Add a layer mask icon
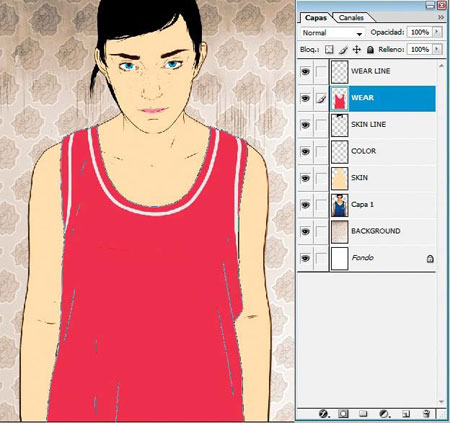This screenshot has width=450, height=423. [x=343, y=414]
